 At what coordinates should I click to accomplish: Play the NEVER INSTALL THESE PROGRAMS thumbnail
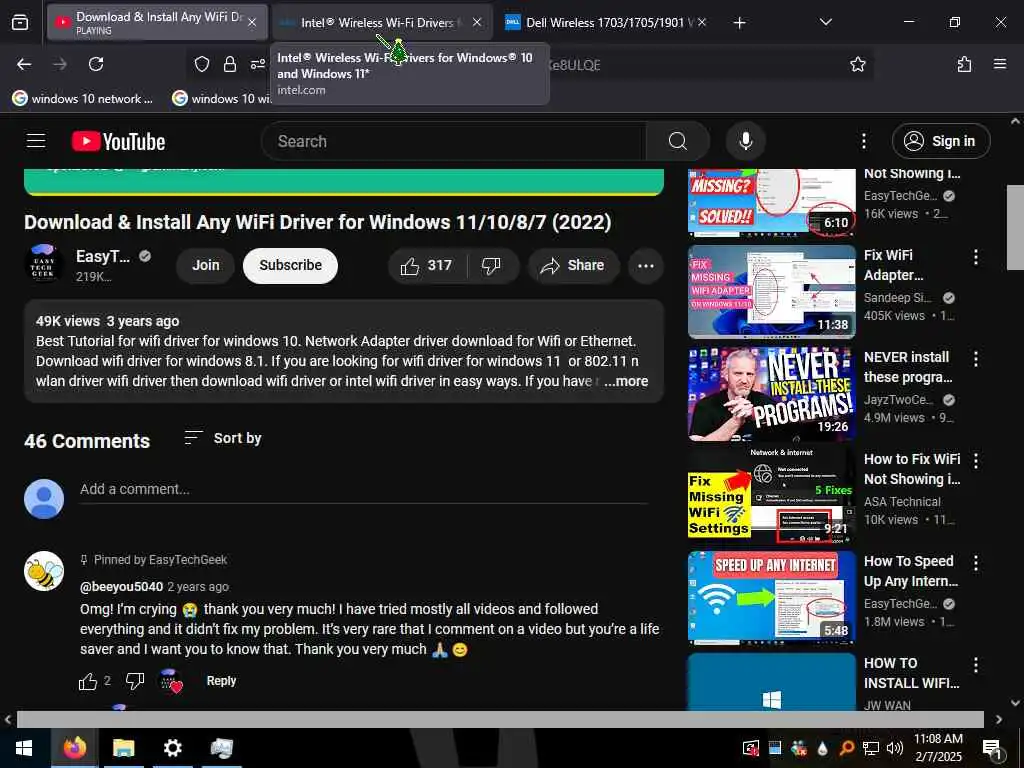[772, 394]
